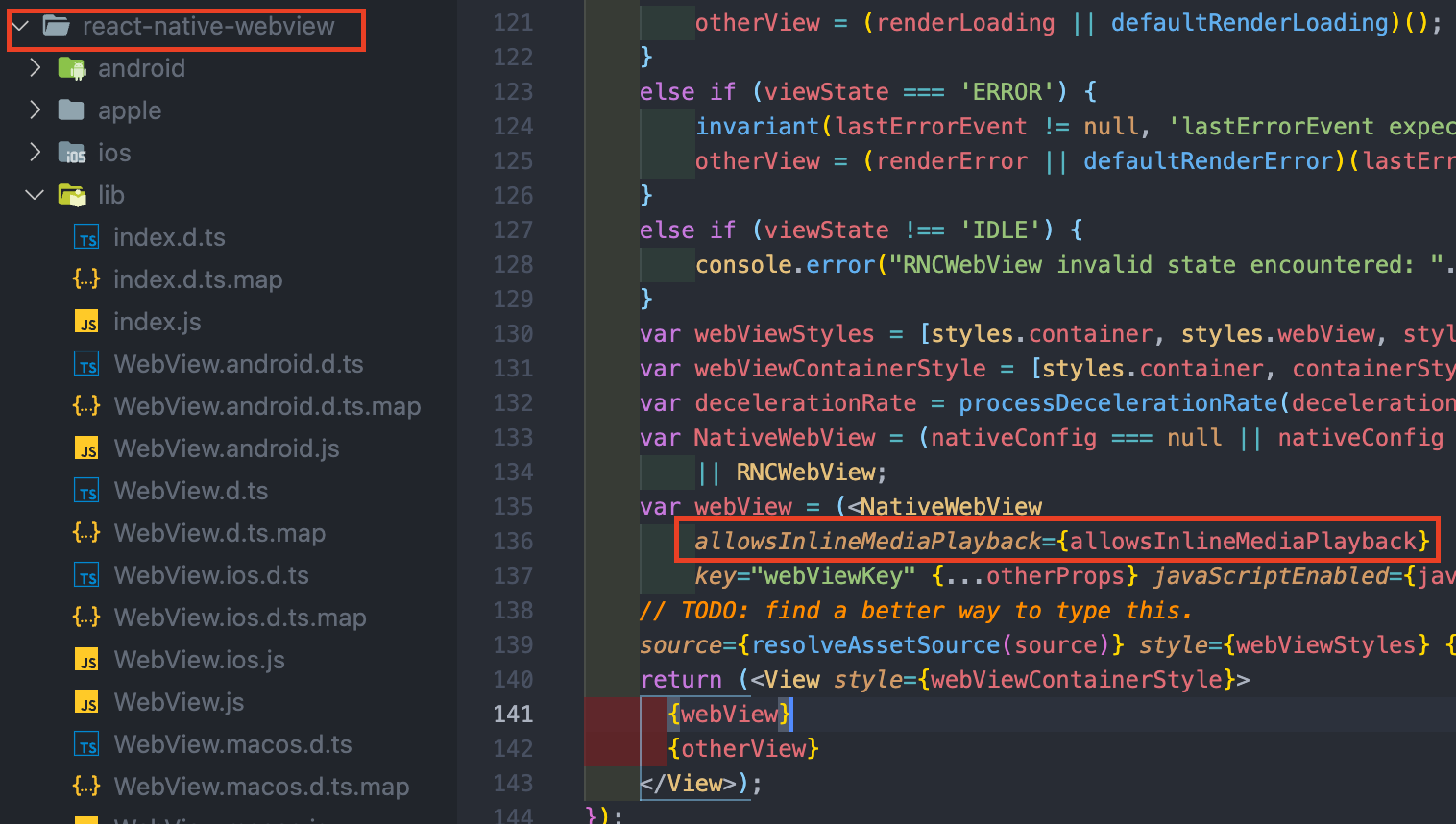The height and width of the screenshot is (824, 1456).
Task: Click braces icon beside WebView.android.d.ts.map
Action: pyautogui.click(x=87, y=406)
